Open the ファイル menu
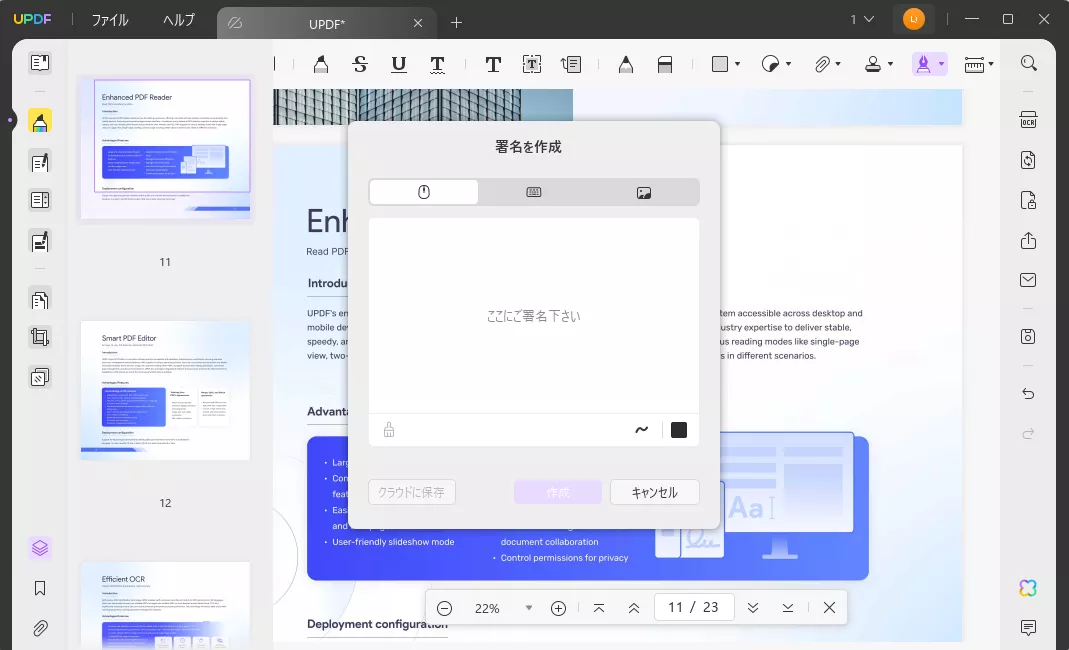Viewport: 1069px width, 650px height. tap(110, 20)
